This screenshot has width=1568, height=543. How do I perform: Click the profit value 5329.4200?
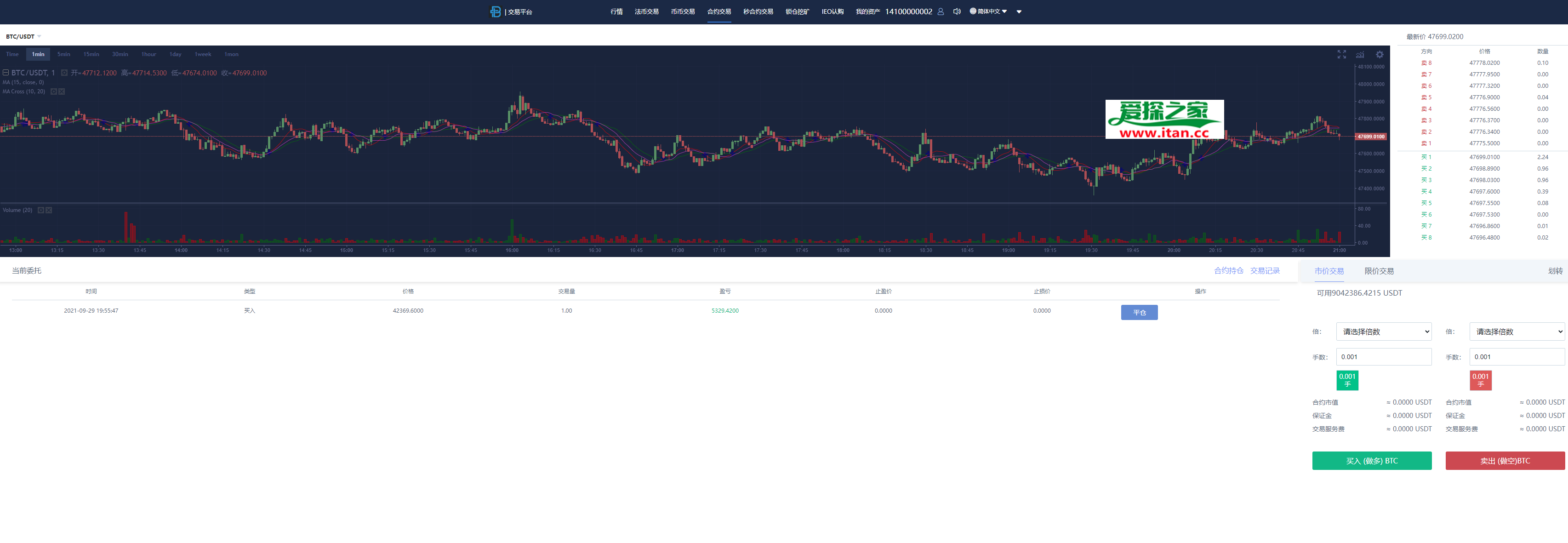tap(725, 310)
